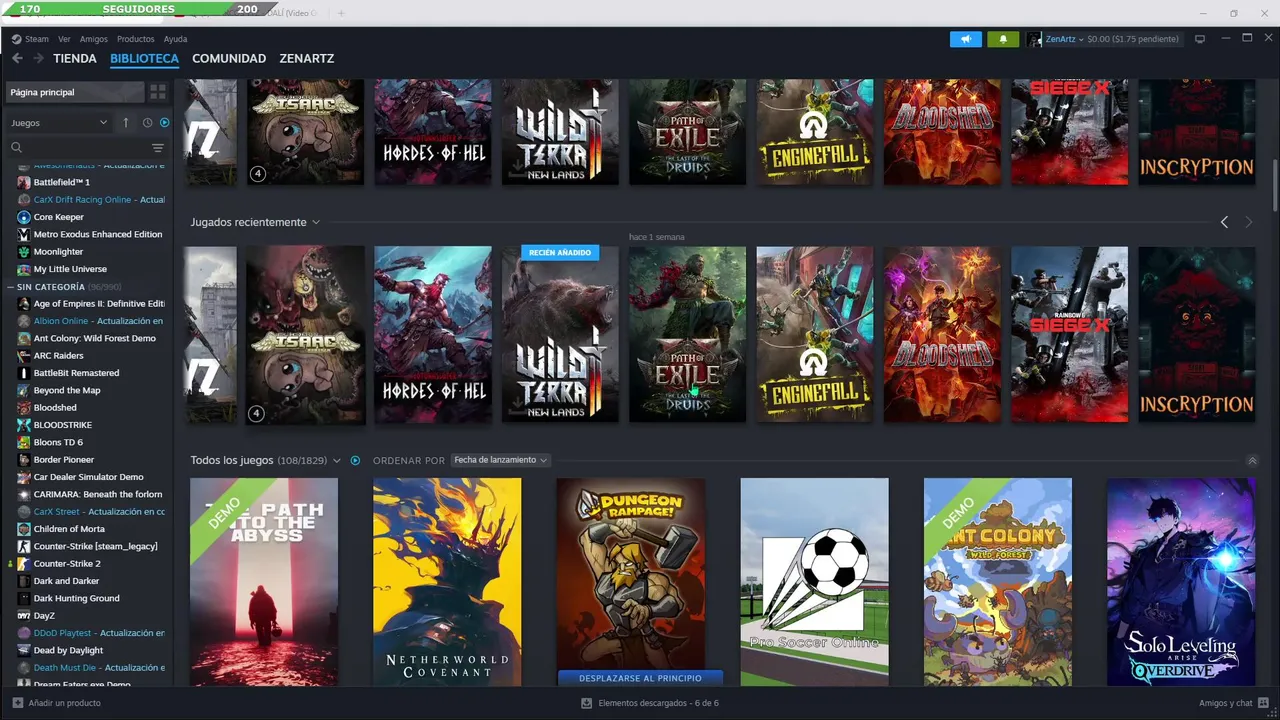Open the Path of Exile cover under hace 1 semana

(x=687, y=334)
